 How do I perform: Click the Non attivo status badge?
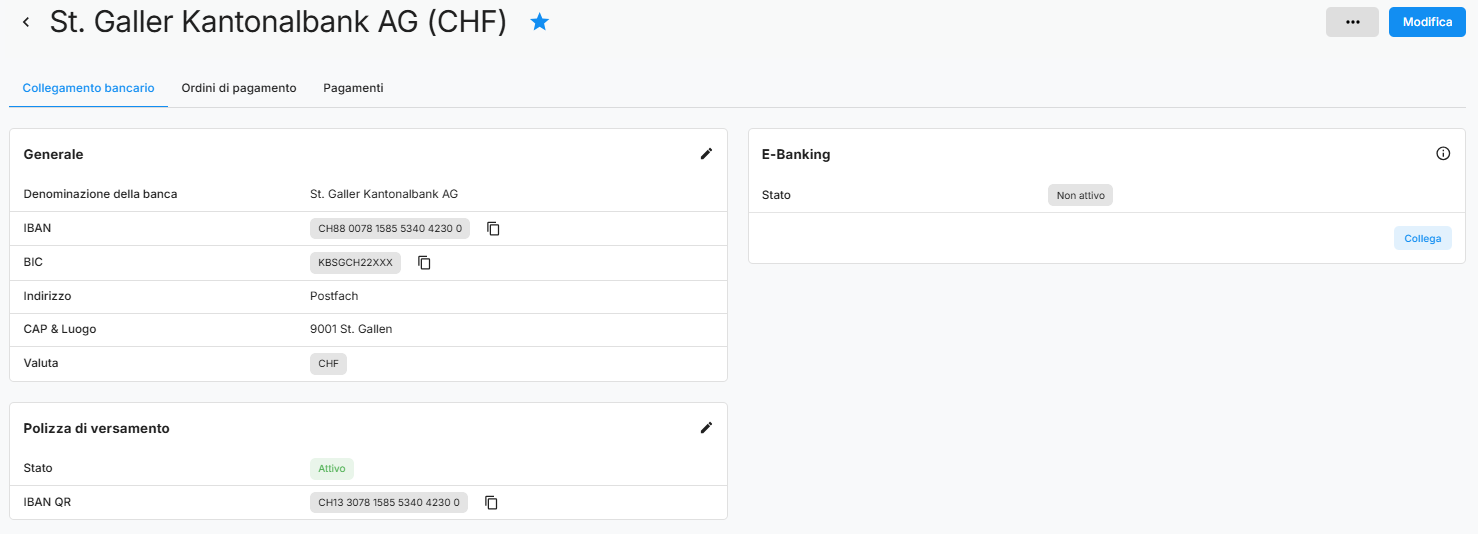[x=1080, y=196]
